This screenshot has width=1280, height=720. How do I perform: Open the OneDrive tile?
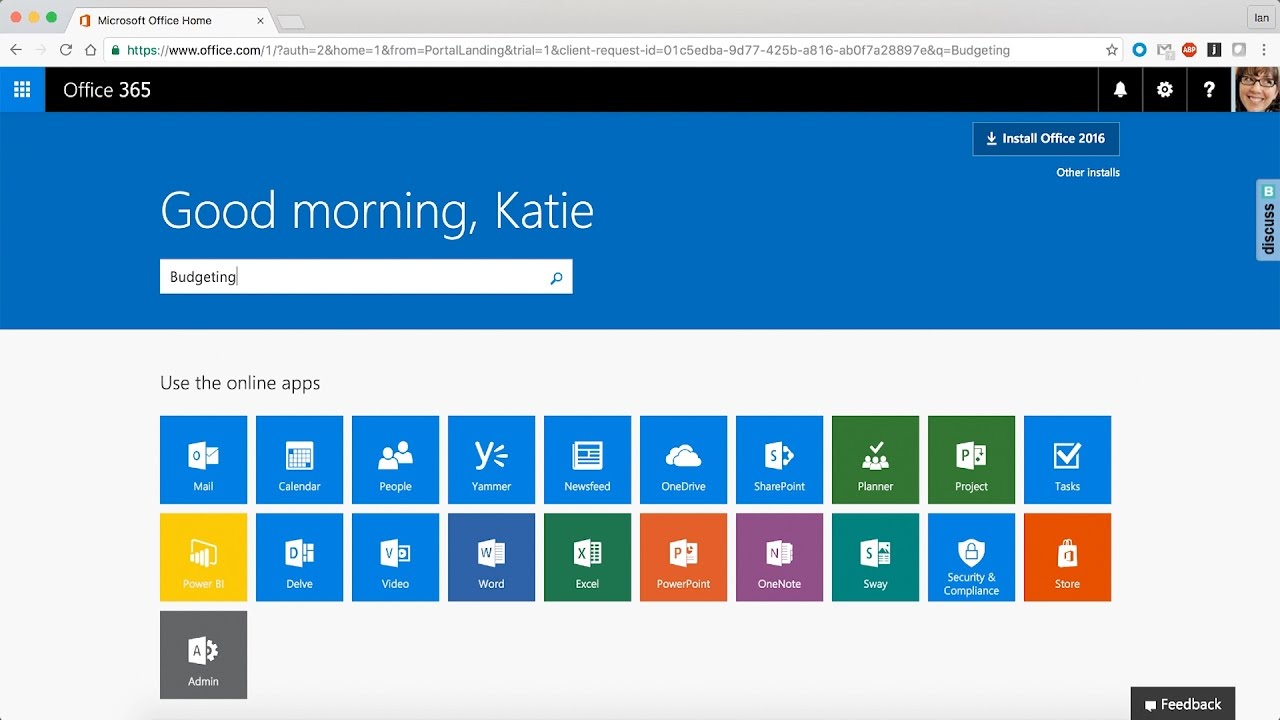[683, 459]
